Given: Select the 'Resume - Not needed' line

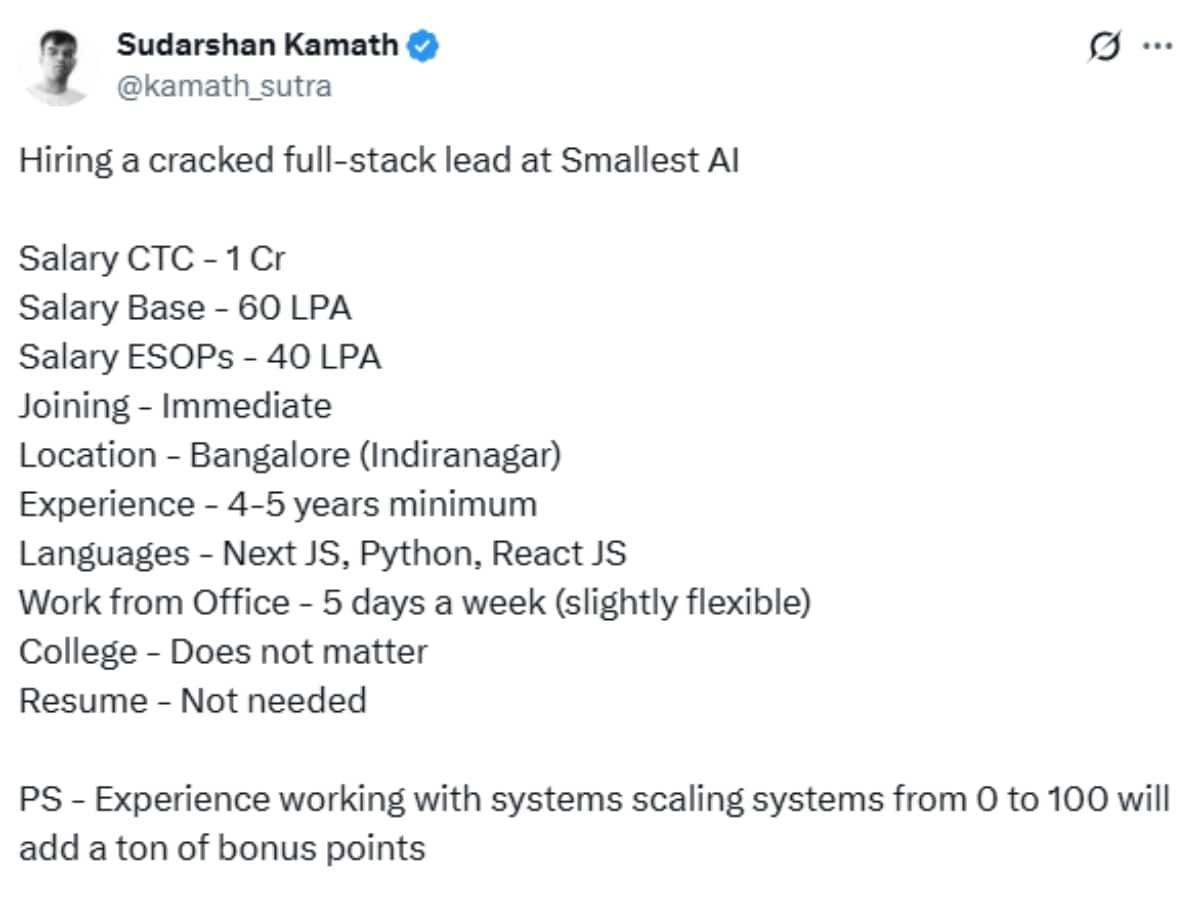Looking at the screenshot, I should (x=192, y=700).
